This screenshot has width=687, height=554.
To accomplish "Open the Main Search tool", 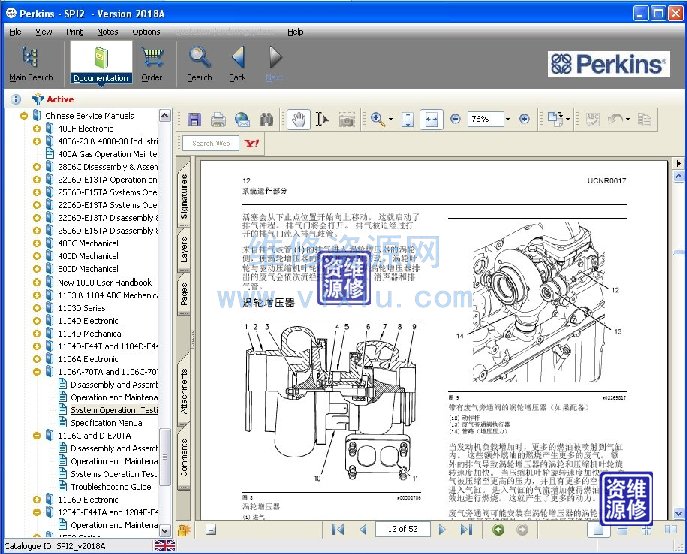I will (31, 63).
